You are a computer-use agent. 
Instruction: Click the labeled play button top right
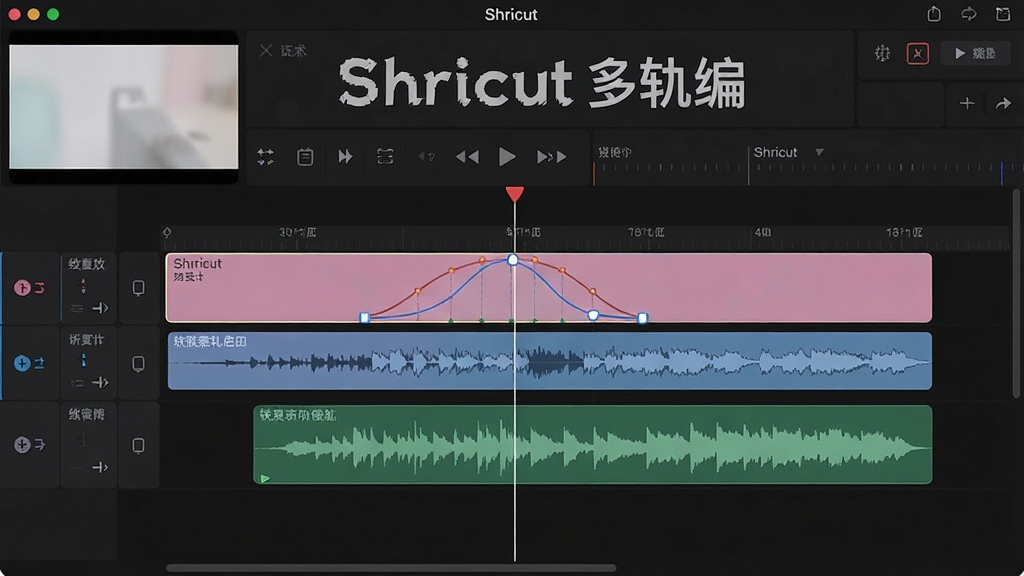pyautogui.click(x=976, y=54)
